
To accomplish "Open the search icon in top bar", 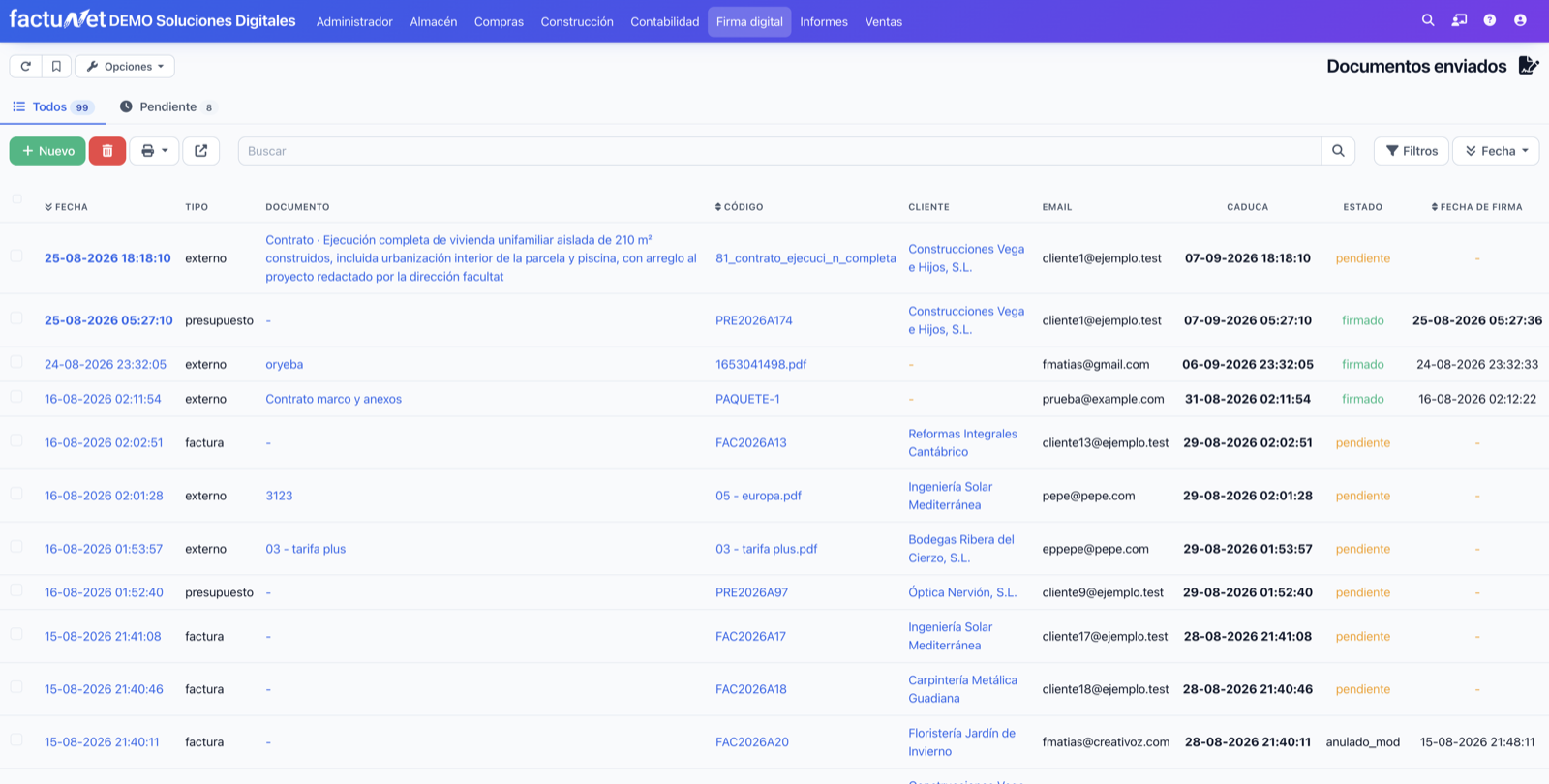I will pyautogui.click(x=1428, y=20).
